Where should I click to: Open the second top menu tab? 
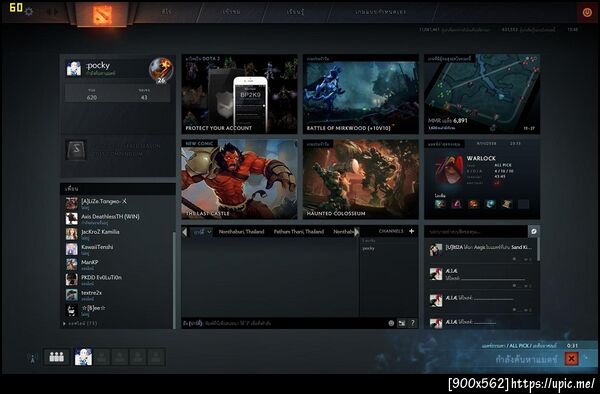tap(231, 11)
